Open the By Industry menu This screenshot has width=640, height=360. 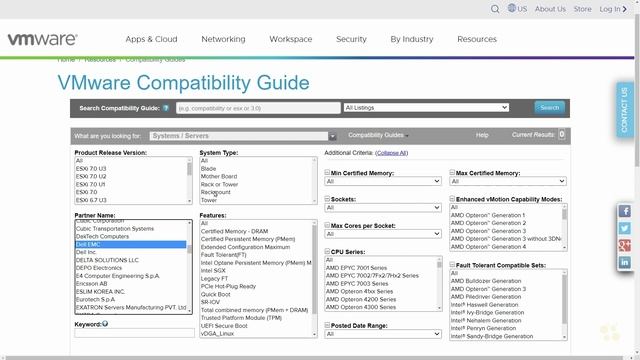pos(411,39)
